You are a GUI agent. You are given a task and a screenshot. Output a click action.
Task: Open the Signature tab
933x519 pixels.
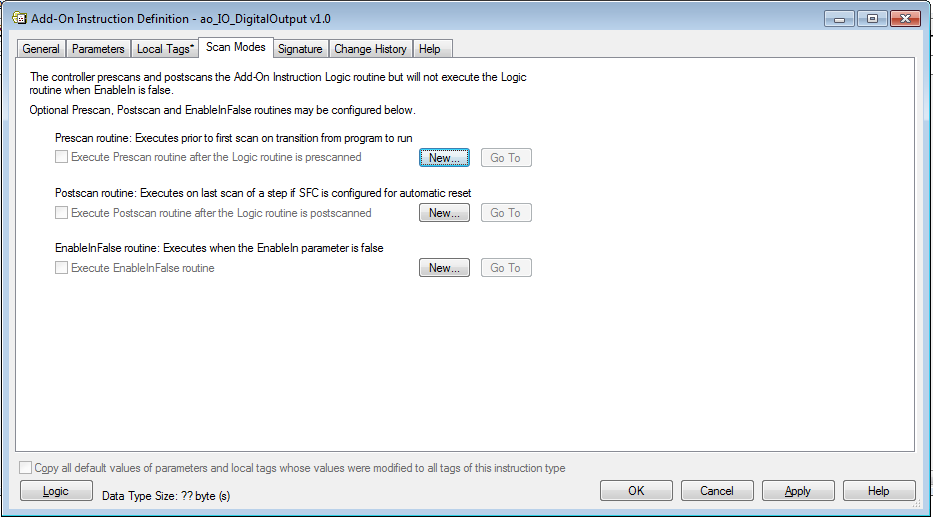click(300, 49)
